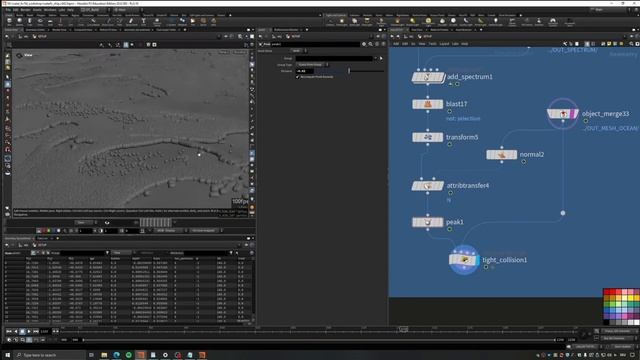Click the parameter pane search icon
640x360 pixels.
[x=371, y=44]
